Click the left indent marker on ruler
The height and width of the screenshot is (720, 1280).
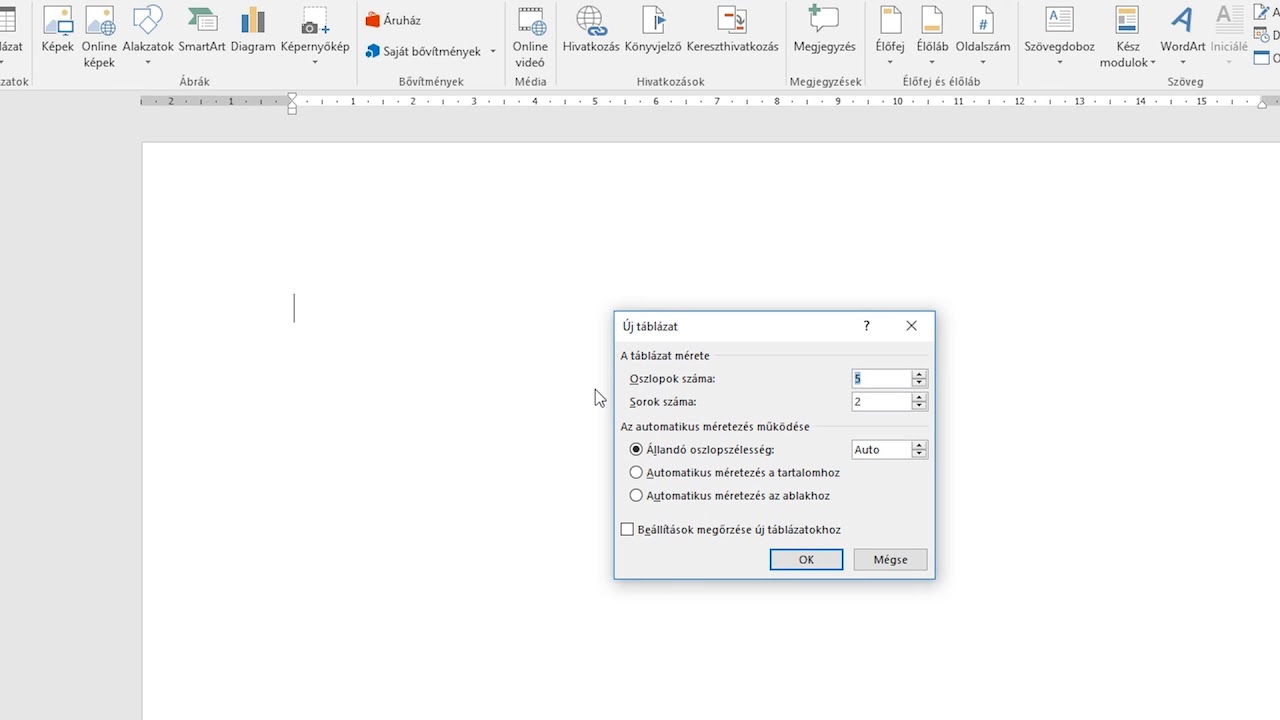pyautogui.click(x=292, y=102)
